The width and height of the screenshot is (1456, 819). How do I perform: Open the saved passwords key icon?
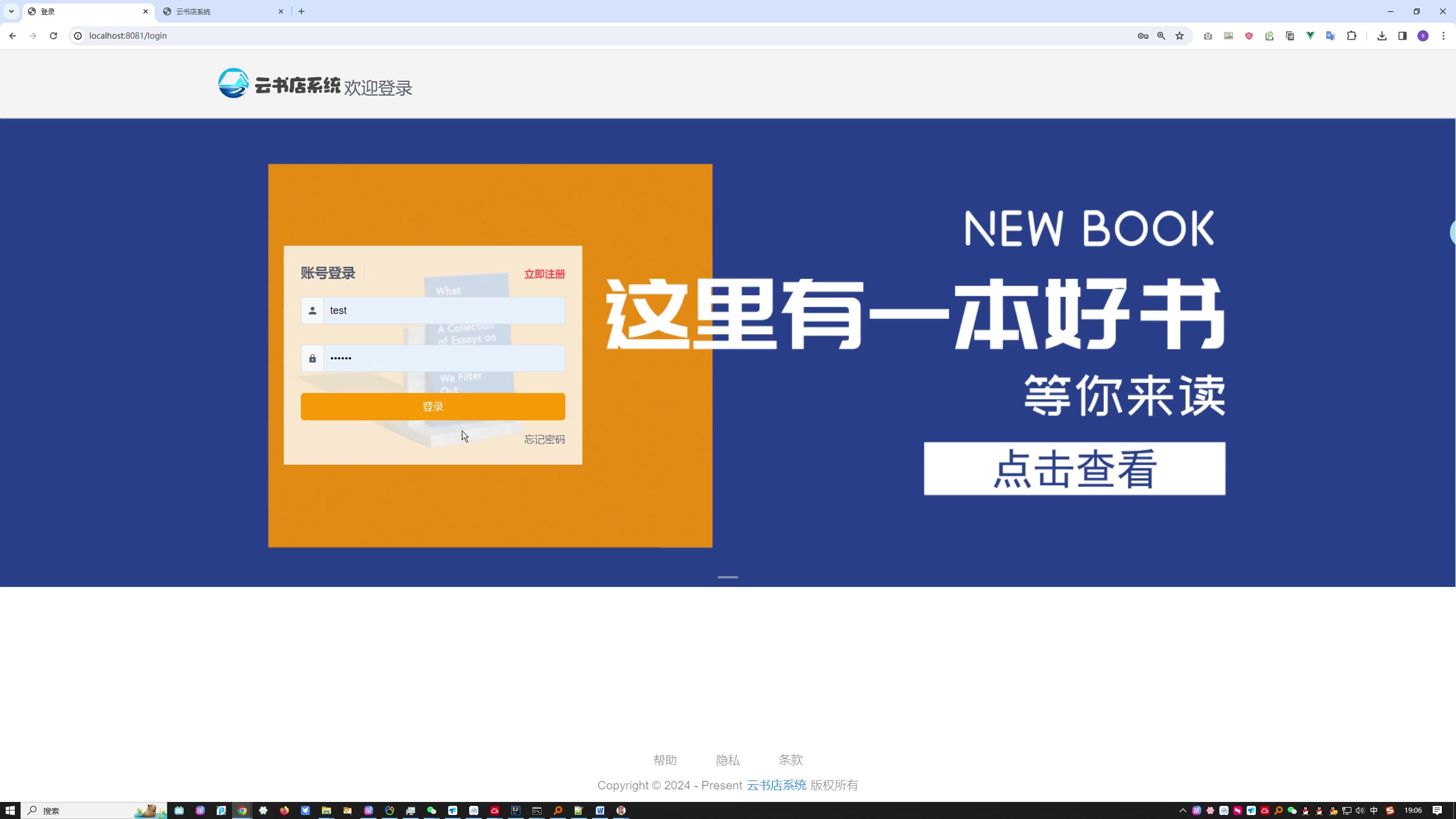click(1143, 36)
